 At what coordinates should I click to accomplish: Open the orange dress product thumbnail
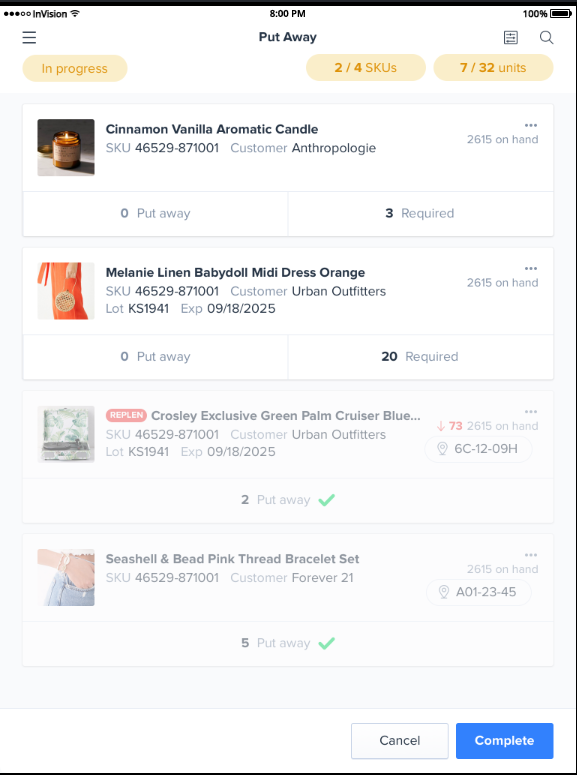[66, 291]
